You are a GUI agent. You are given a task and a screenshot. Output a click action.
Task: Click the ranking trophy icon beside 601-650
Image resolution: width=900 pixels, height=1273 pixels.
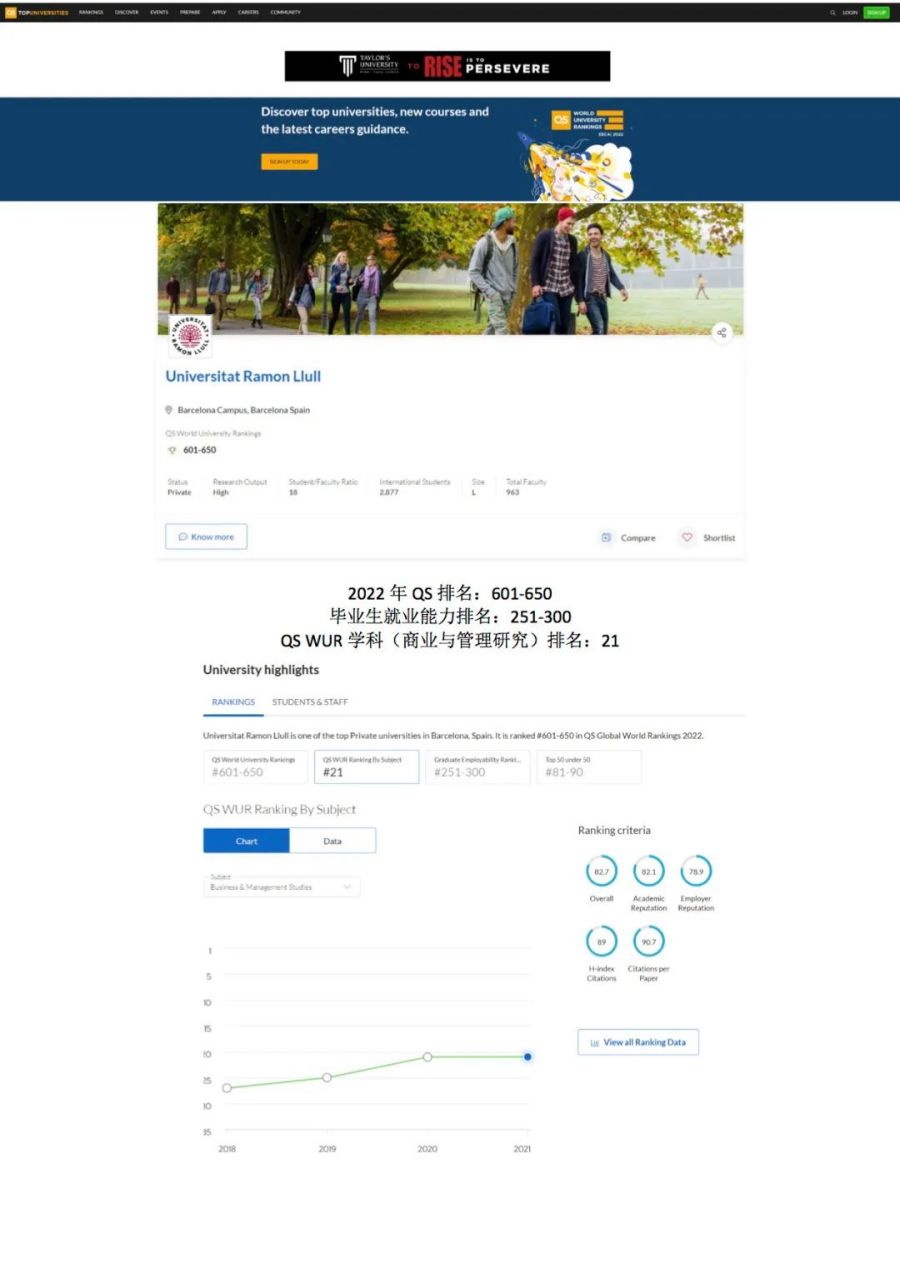[172, 450]
